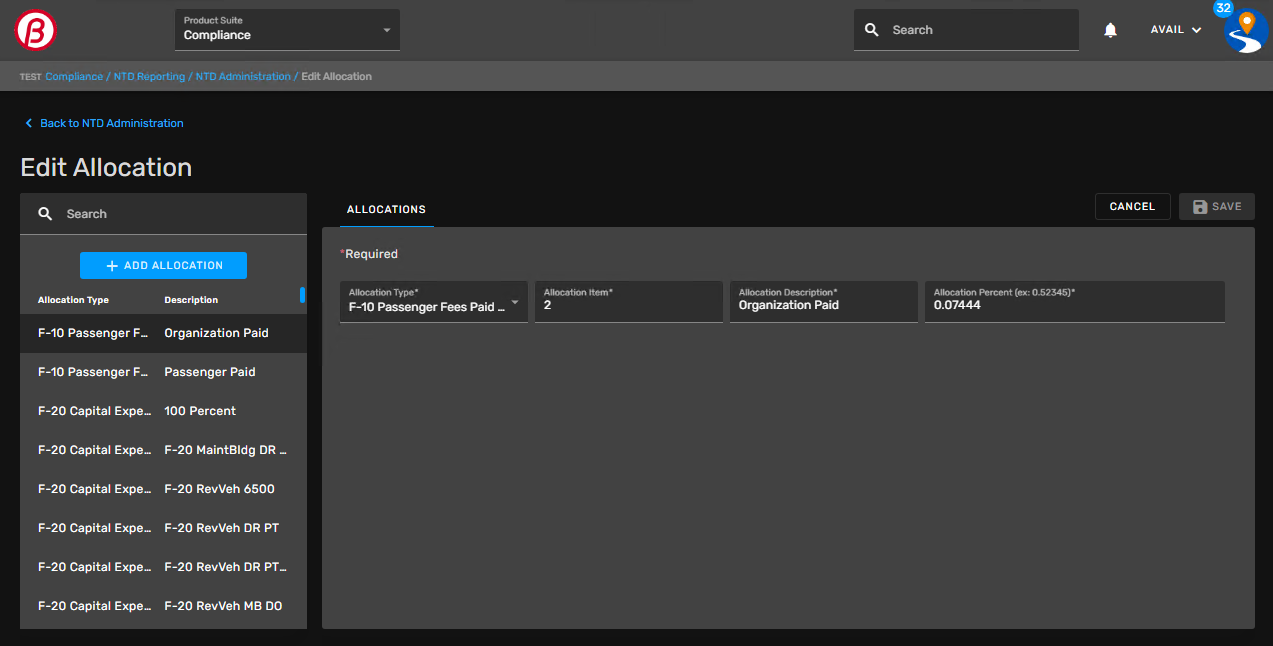Viewport: 1273px width, 646px height.
Task: Open the map avatar with 32 badge
Action: coord(1246,31)
